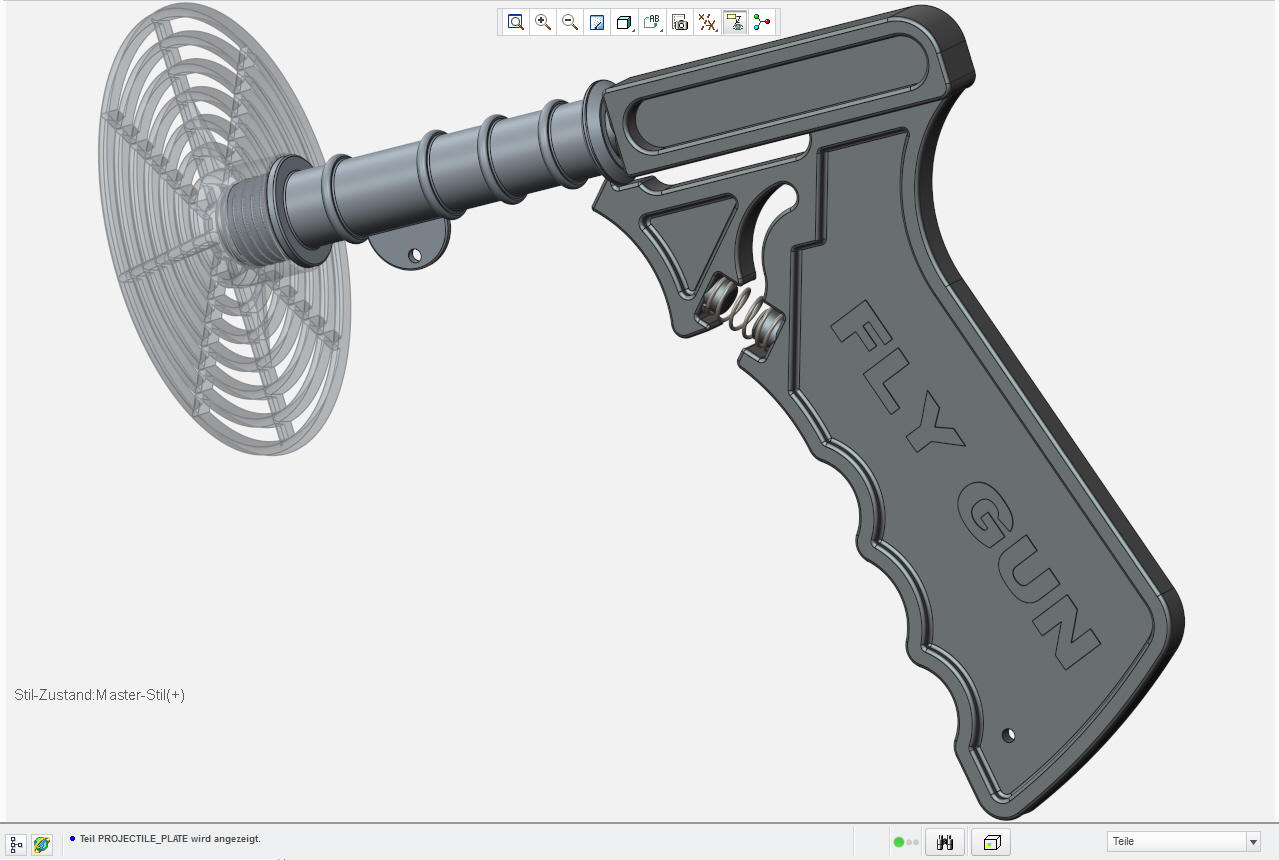This screenshot has height=860, width=1279.
Task: Click the green regeneration status indicator
Action: pos(899,842)
